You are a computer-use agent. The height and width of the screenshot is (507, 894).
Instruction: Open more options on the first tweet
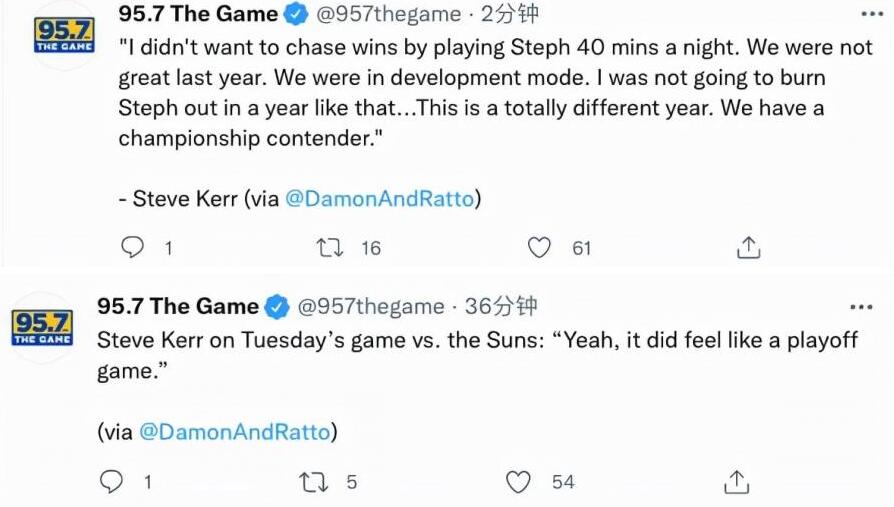coord(870,15)
